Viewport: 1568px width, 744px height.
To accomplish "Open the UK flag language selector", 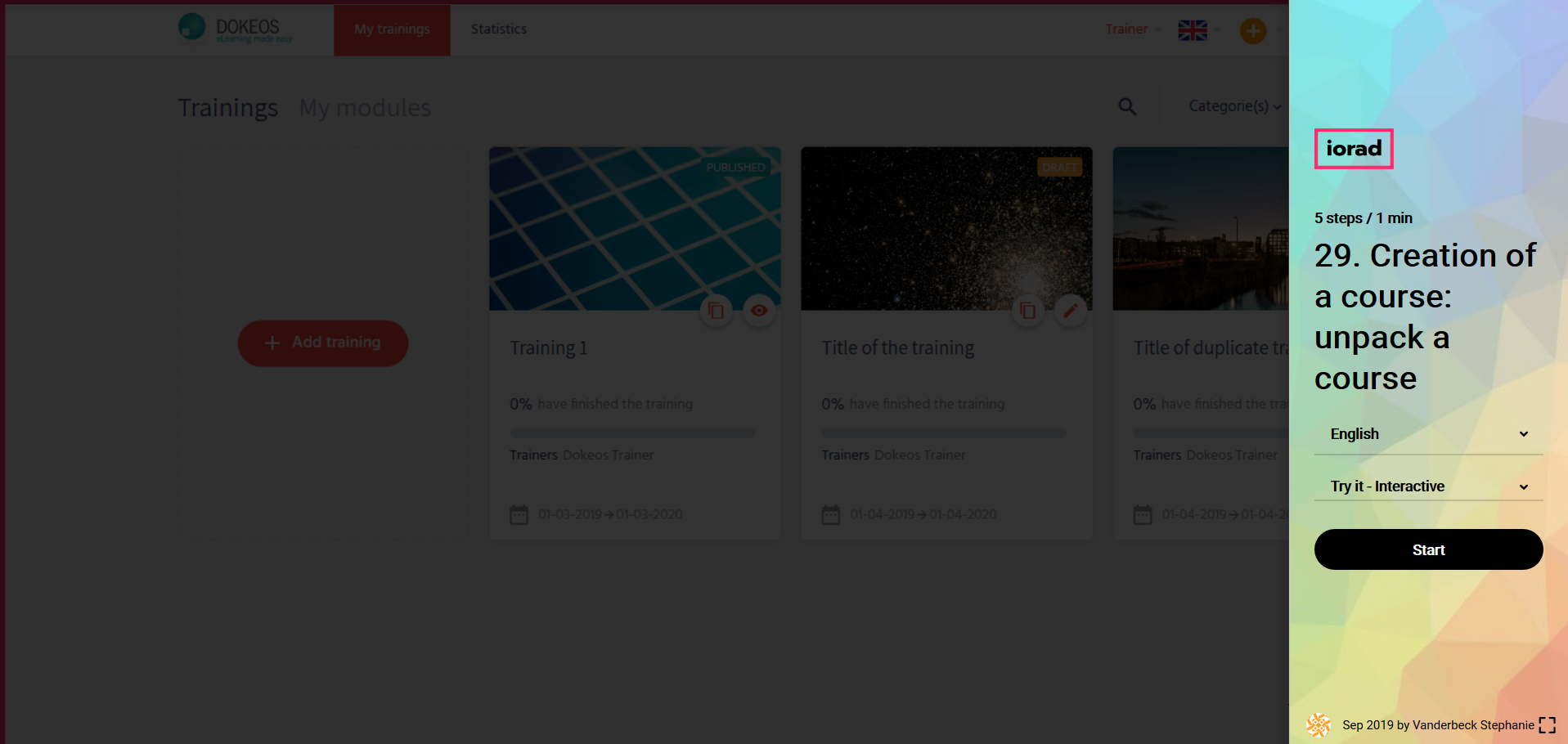I will 1198,30.
